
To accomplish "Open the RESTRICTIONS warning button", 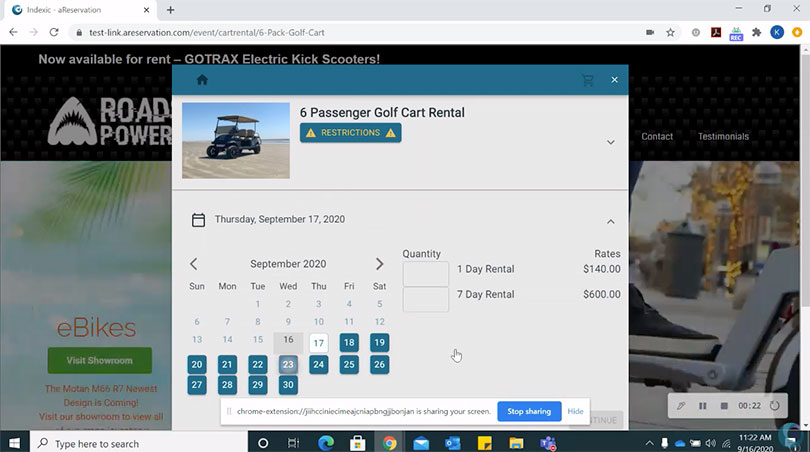I will point(350,133).
